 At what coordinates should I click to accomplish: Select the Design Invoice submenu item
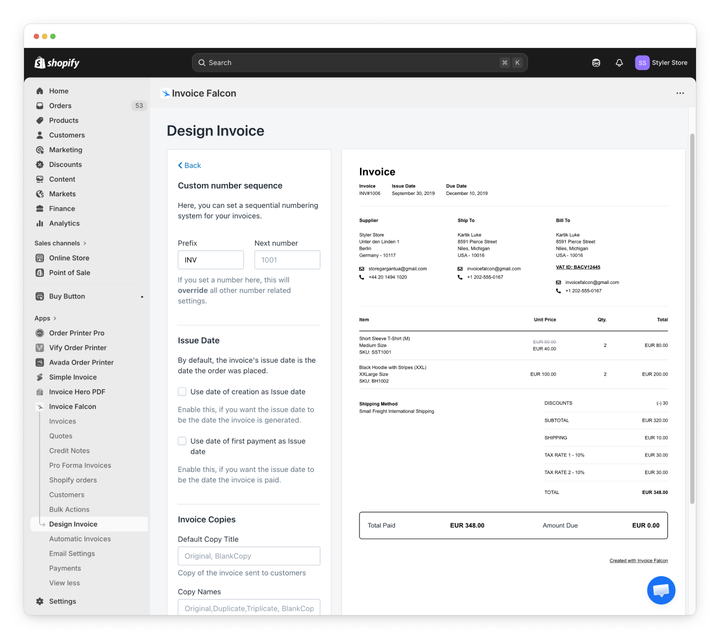[89, 524]
